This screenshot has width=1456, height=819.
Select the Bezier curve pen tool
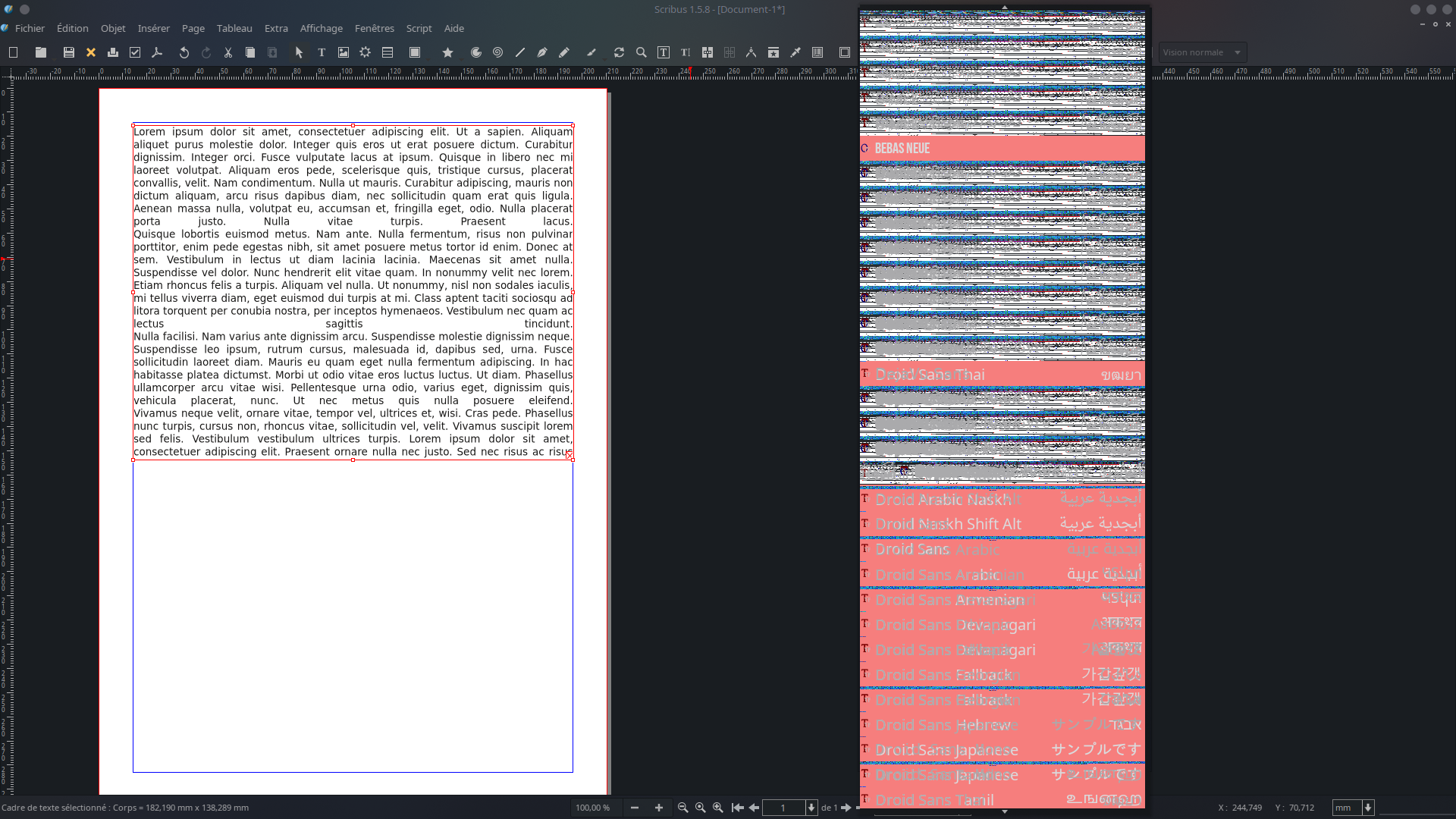coord(542,52)
